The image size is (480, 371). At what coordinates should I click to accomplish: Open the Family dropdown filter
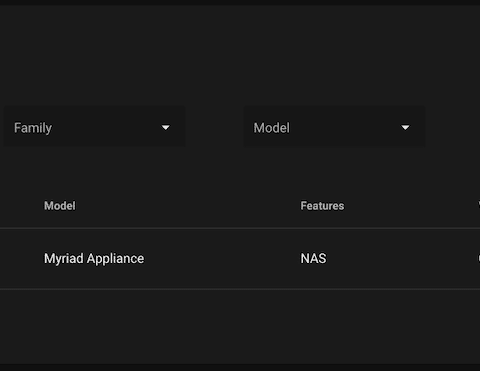94,127
